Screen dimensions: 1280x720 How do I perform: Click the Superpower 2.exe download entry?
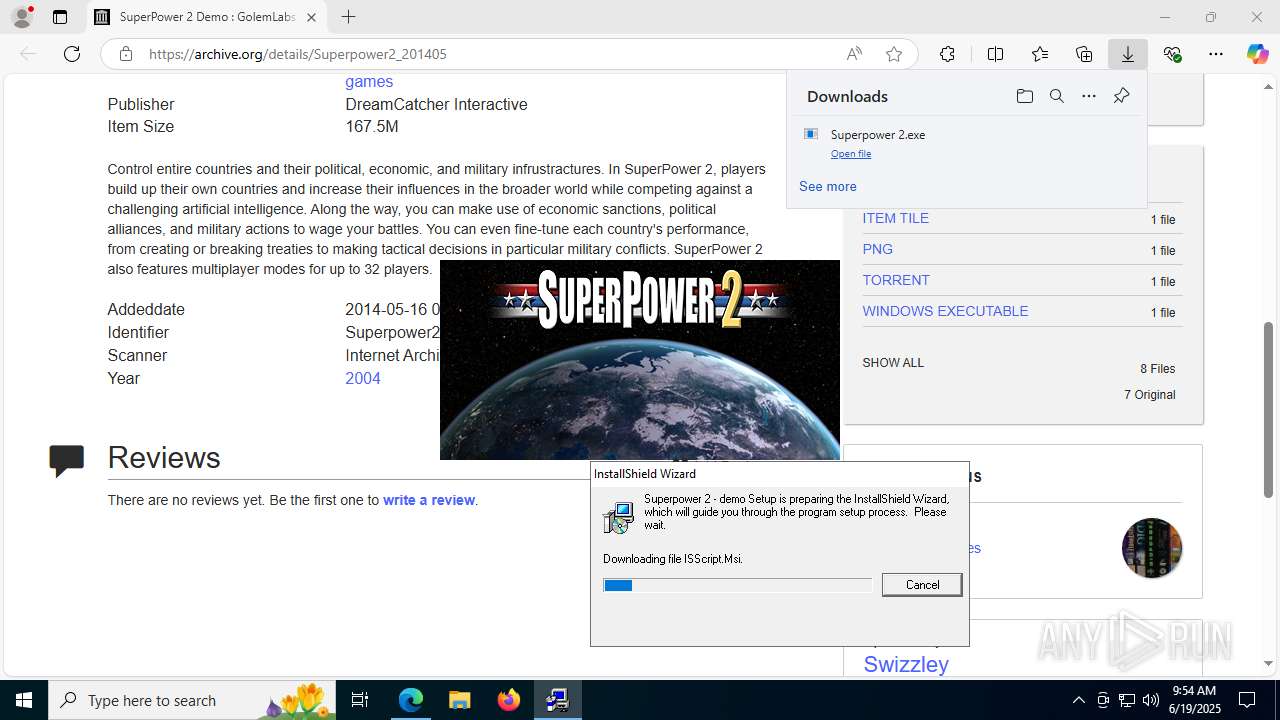coord(966,143)
